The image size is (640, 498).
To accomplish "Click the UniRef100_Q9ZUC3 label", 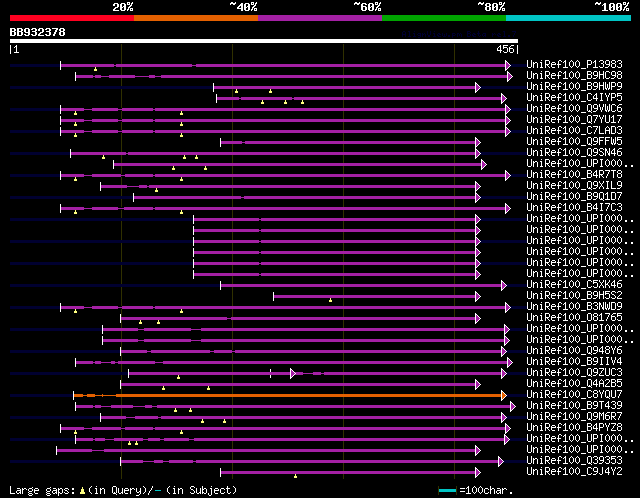I will (x=574, y=372).
